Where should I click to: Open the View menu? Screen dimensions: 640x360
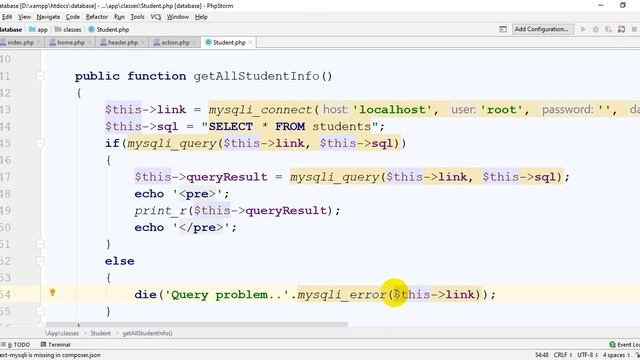(24, 17)
